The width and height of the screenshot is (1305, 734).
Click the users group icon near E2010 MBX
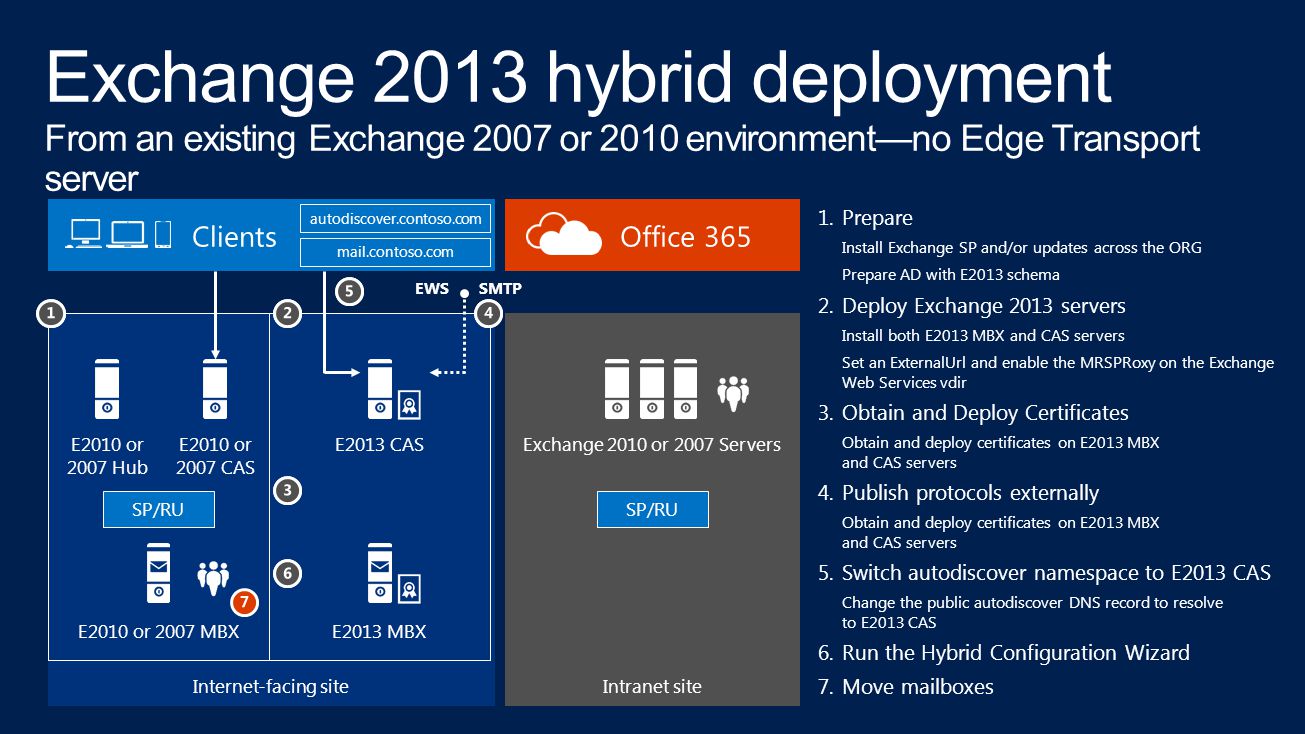(213, 578)
